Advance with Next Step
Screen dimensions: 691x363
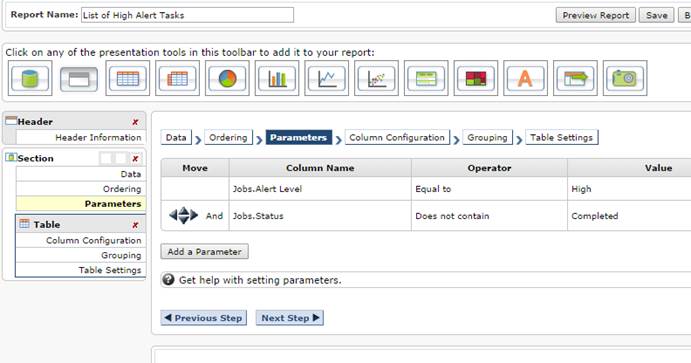click(x=290, y=318)
